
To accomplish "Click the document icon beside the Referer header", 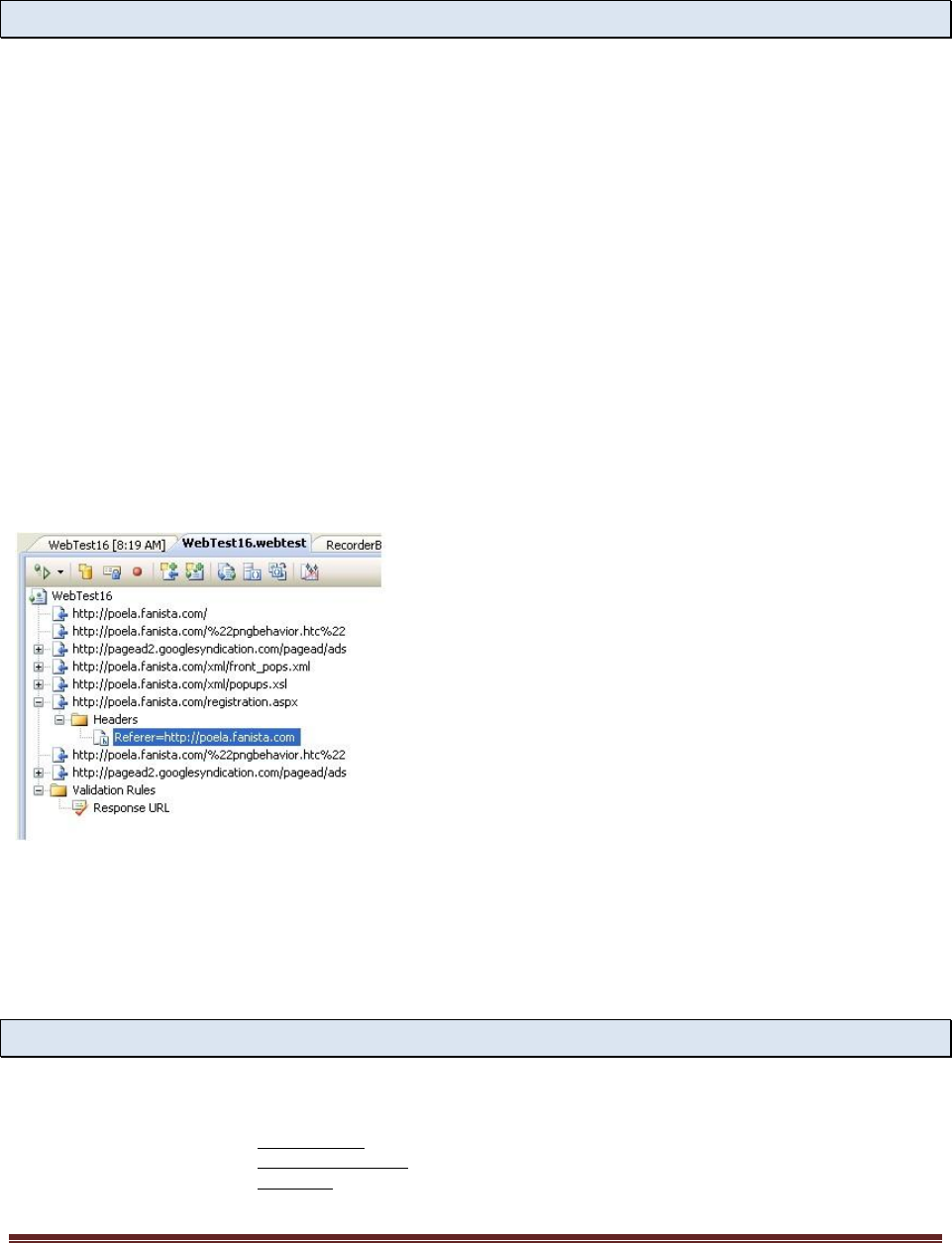I will click(101, 738).
